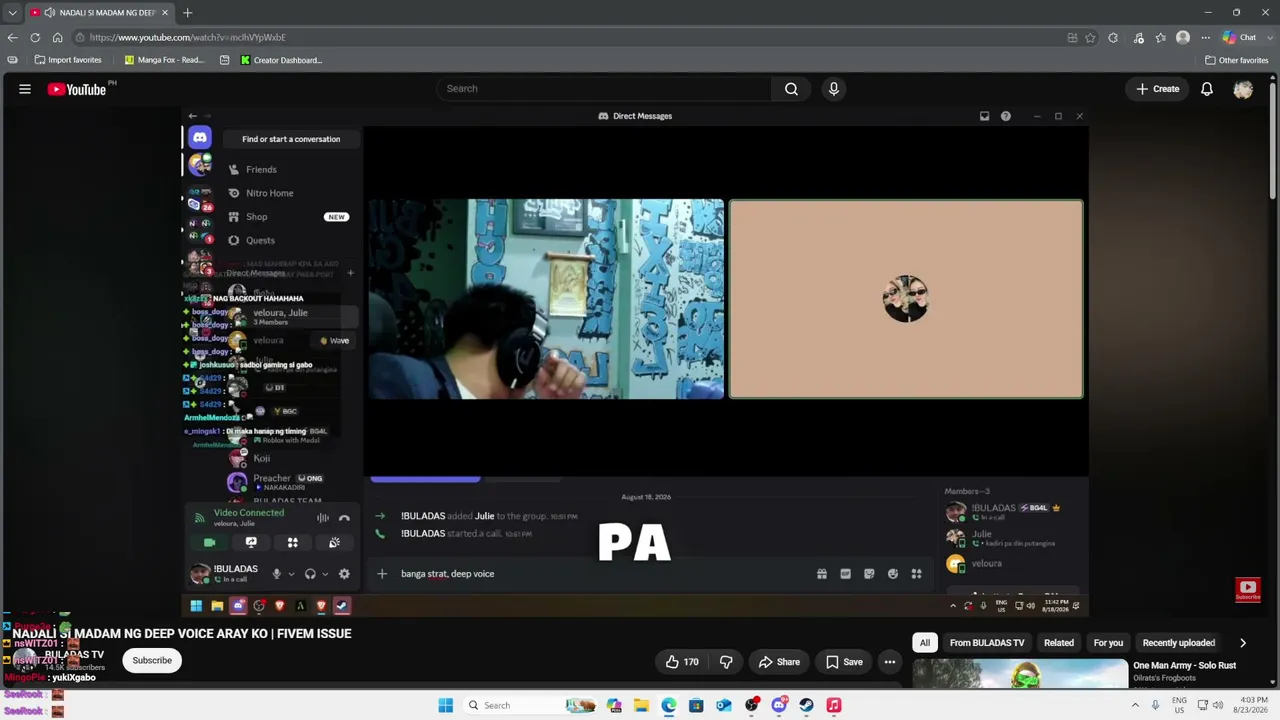Screen dimensions: 1280x720
Task: Subscribe to BULADAS TV
Action: tap(152, 660)
